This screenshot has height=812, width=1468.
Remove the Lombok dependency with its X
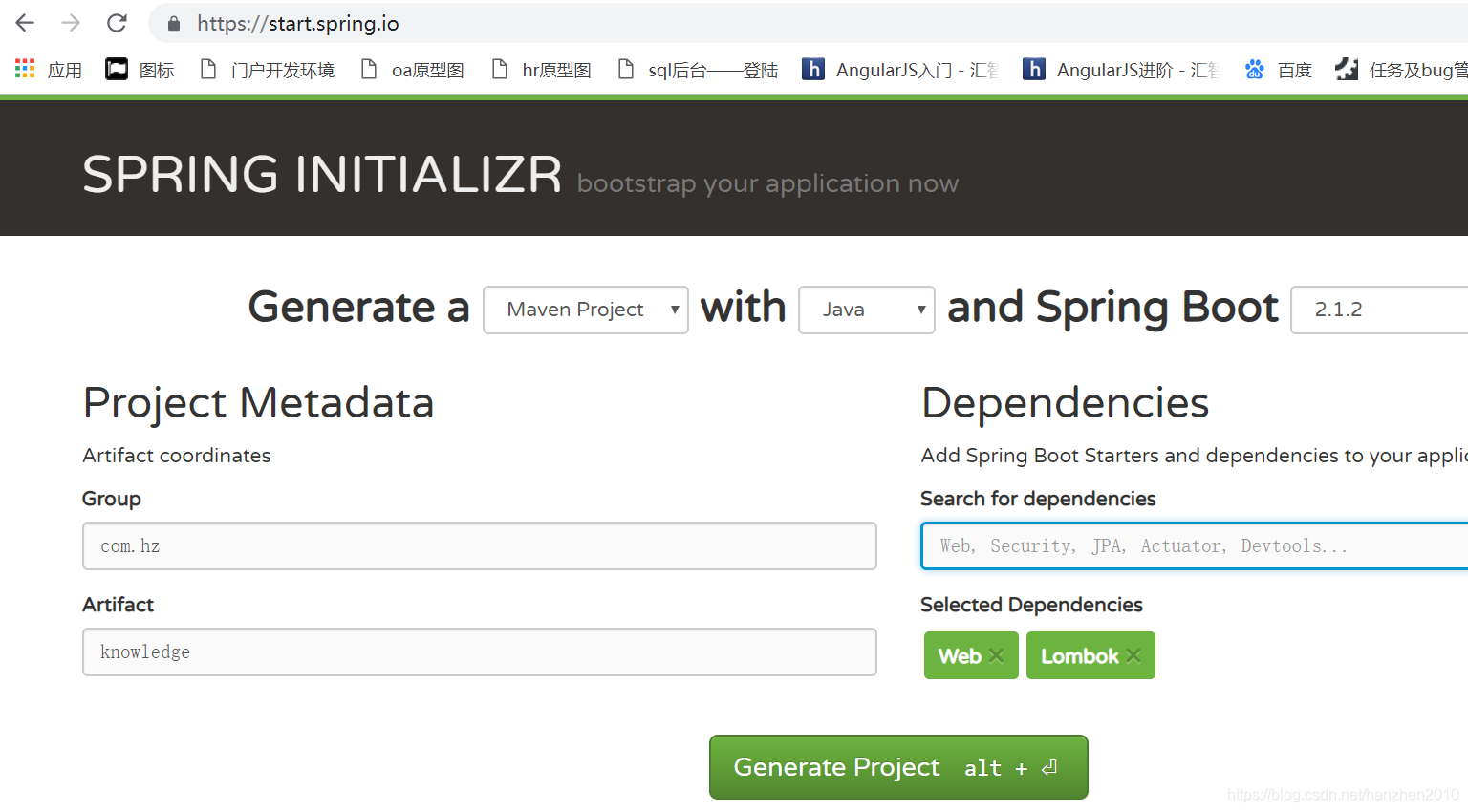pos(1133,655)
